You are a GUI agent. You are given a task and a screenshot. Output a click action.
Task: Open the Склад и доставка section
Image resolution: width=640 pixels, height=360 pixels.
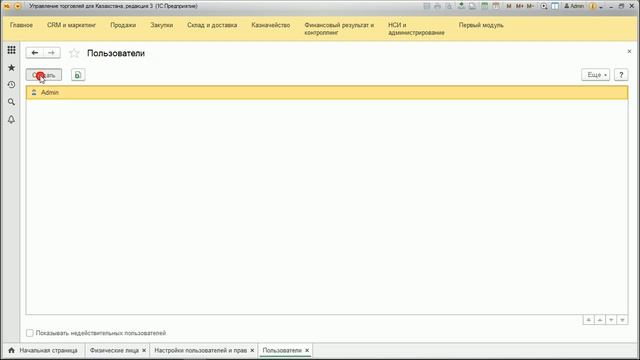pos(212,25)
